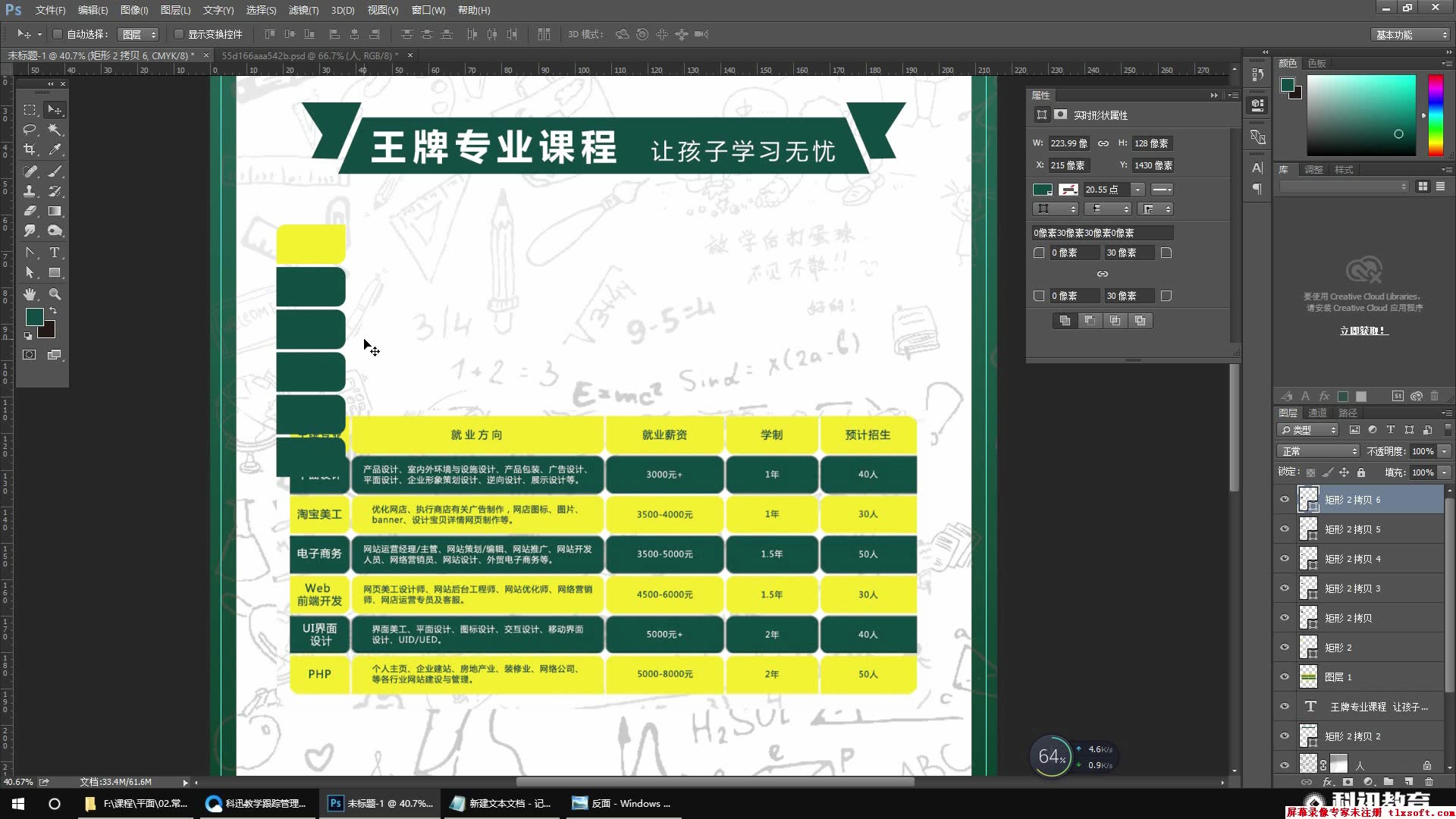The image size is (1456, 819).
Task: Select the Brush tool
Action: click(x=55, y=171)
